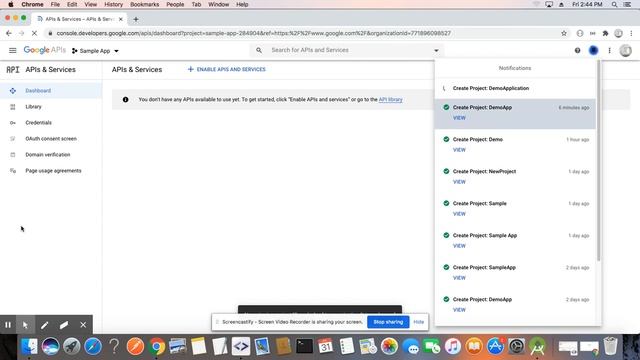Open the three-dot settings menu in header
The width and height of the screenshot is (640, 360).
[609, 50]
